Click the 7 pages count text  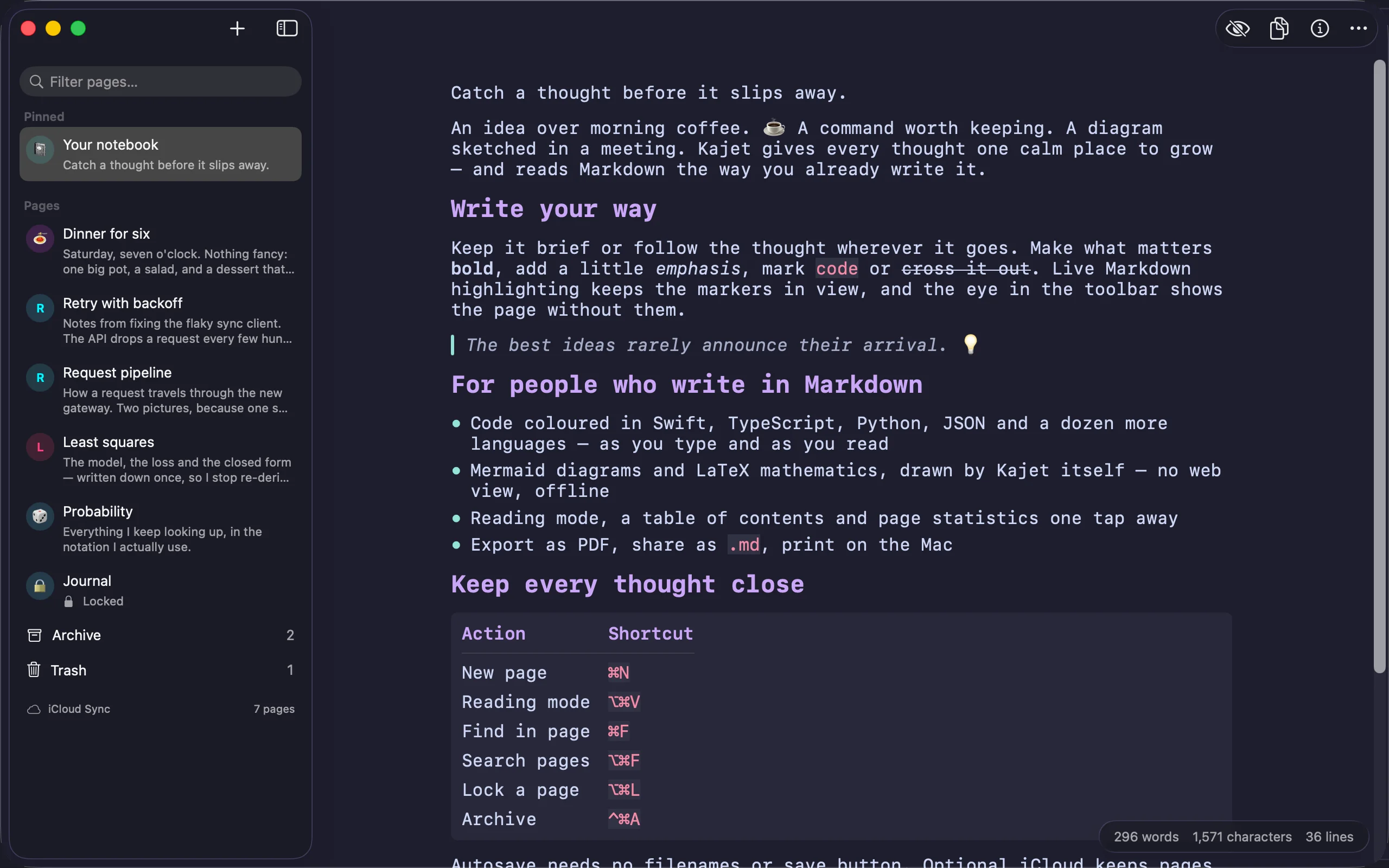point(274,709)
